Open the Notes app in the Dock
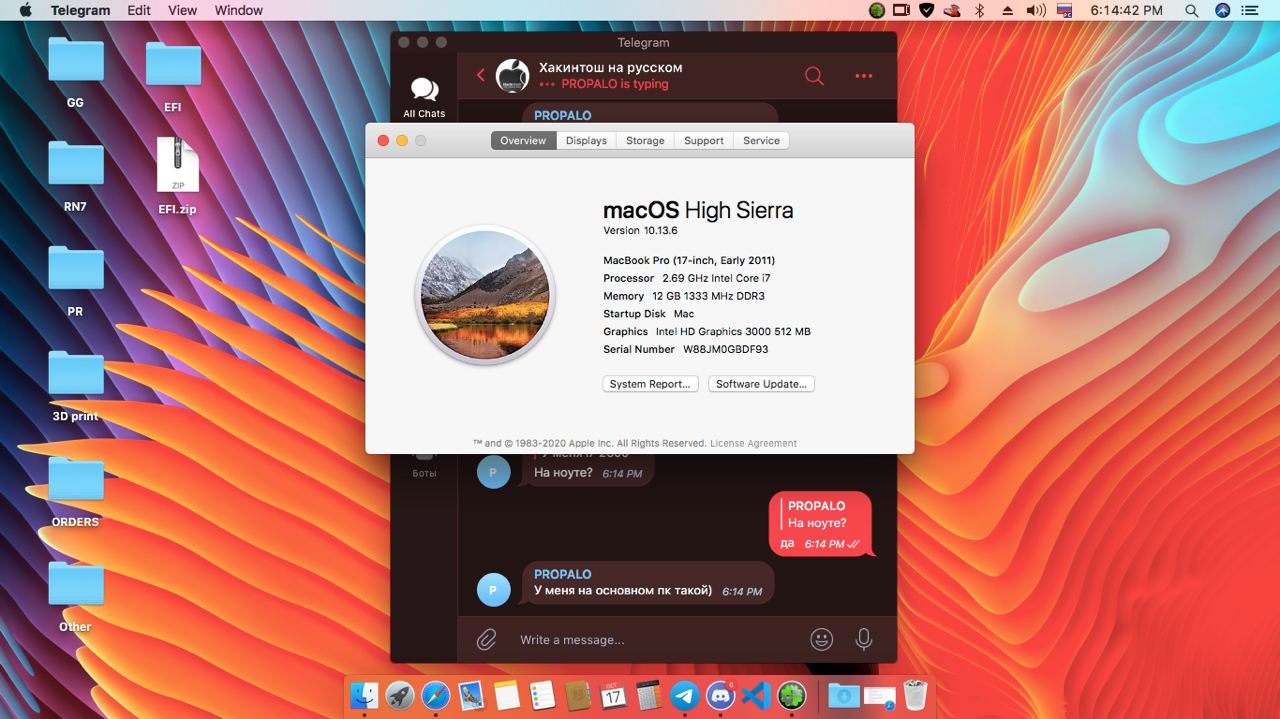 pos(507,696)
